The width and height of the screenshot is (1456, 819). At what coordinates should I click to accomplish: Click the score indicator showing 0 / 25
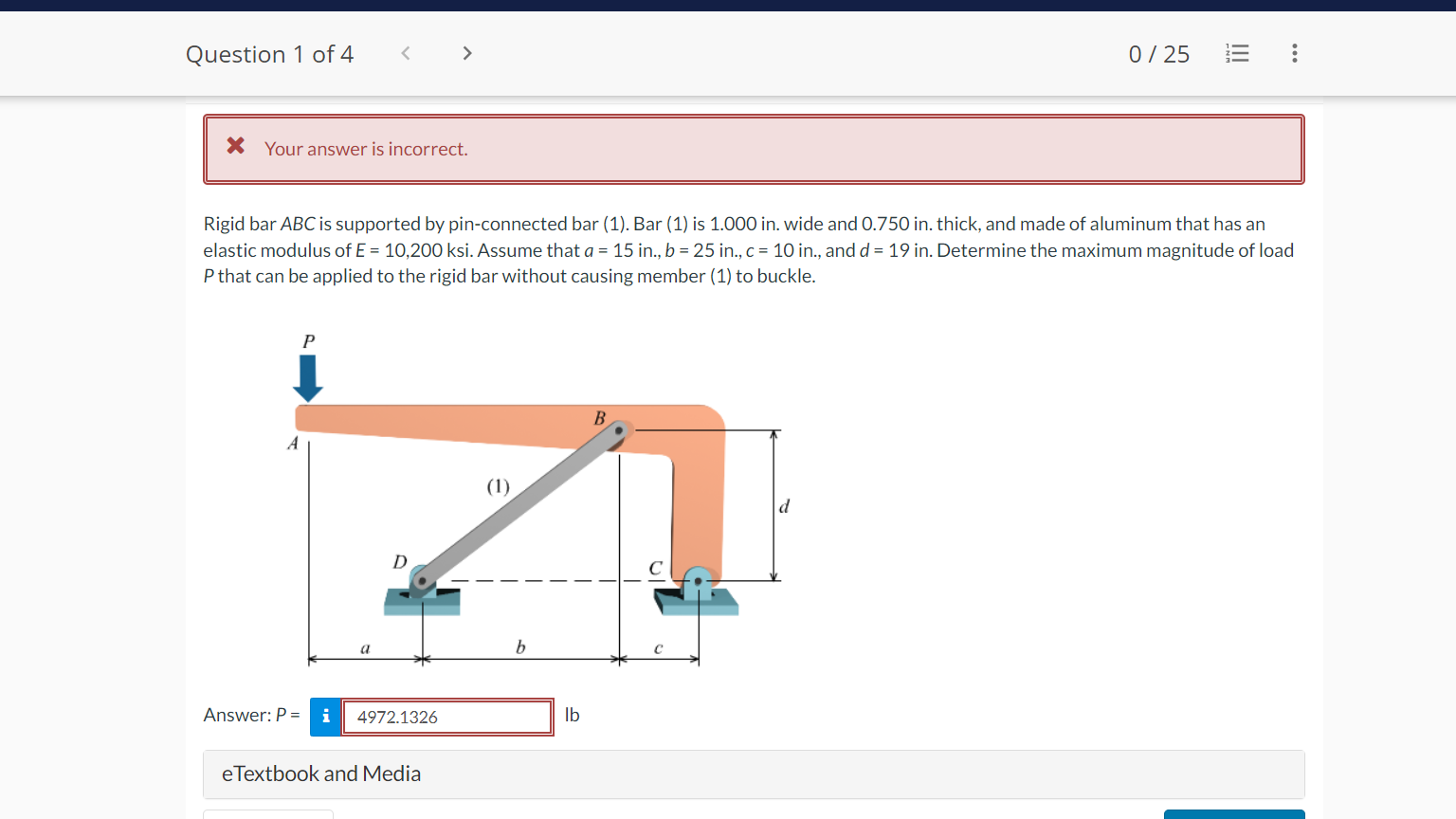tap(1158, 54)
